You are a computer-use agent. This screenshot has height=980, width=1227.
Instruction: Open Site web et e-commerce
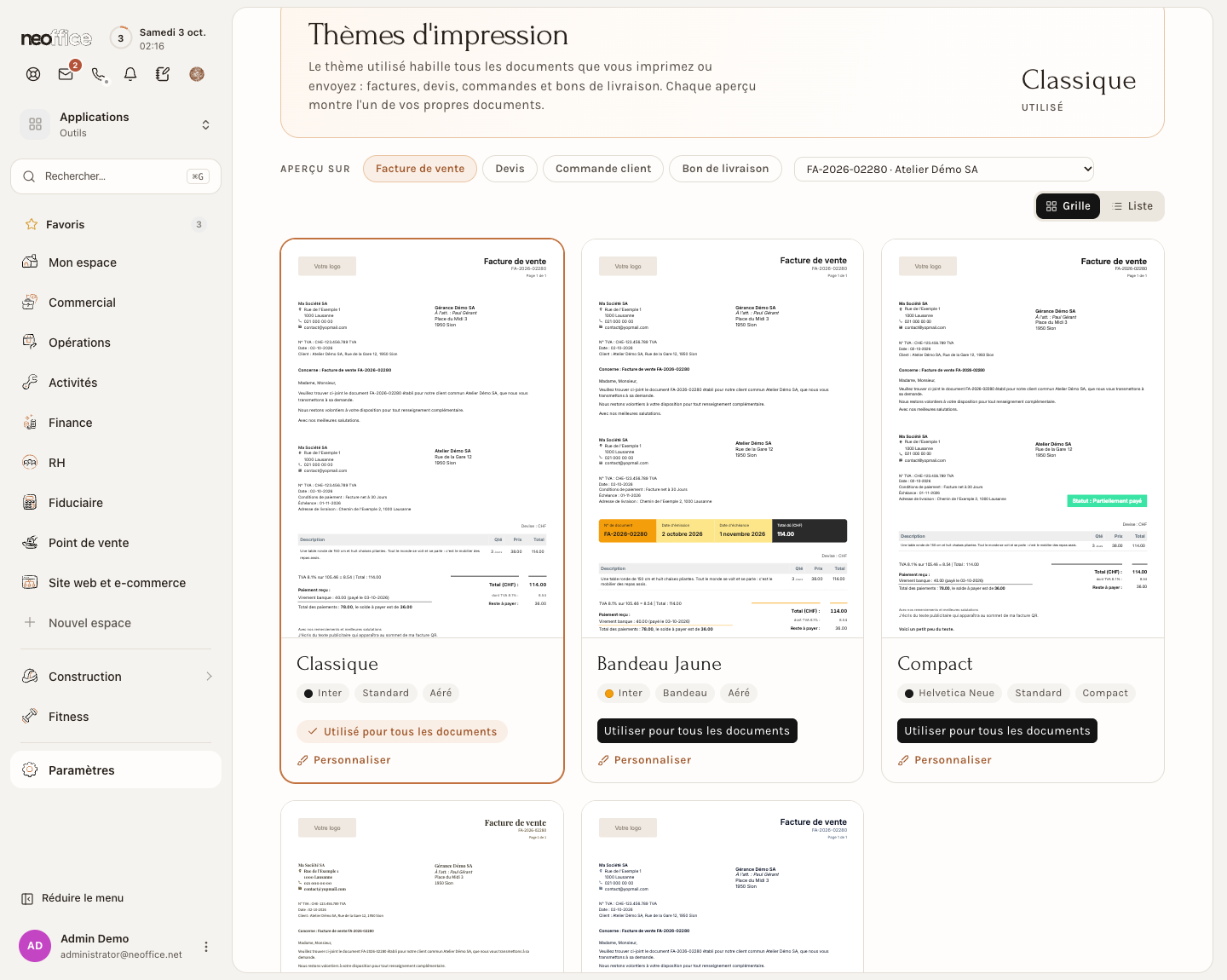[x=116, y=583]
